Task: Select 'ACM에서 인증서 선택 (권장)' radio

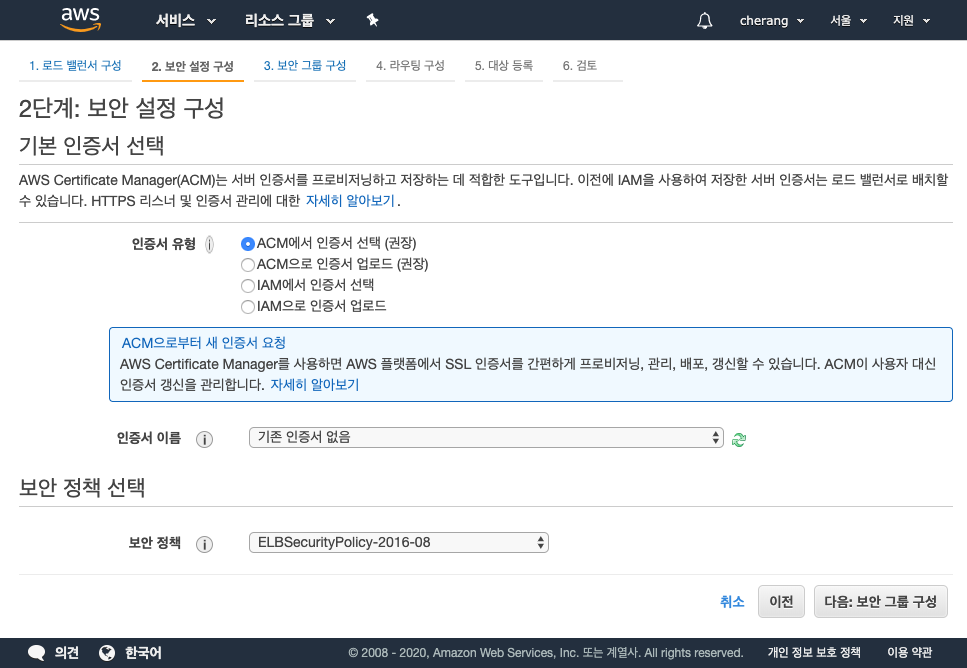Action: (x=247, y=244)
